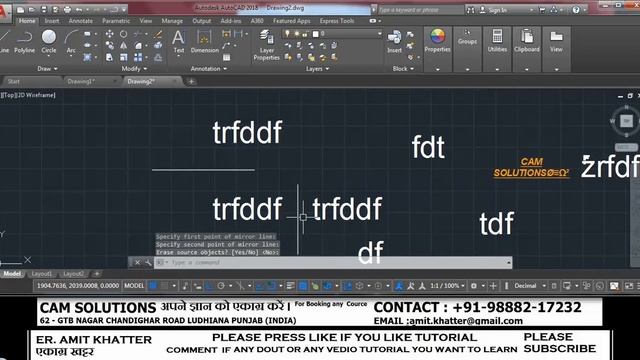Select the Stretch tool in Modify panel
Viewport: 640px width, 360px height.
tap(109, 58)
